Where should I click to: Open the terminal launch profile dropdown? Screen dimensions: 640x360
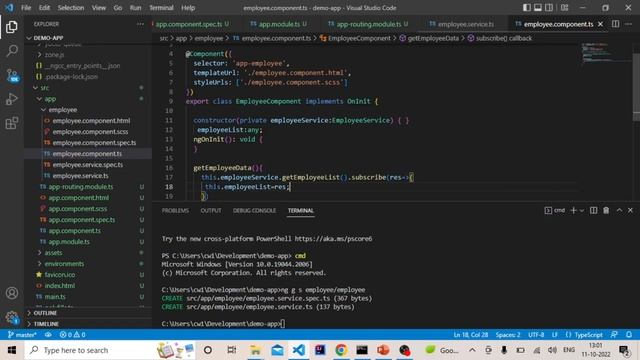(582, 211)
